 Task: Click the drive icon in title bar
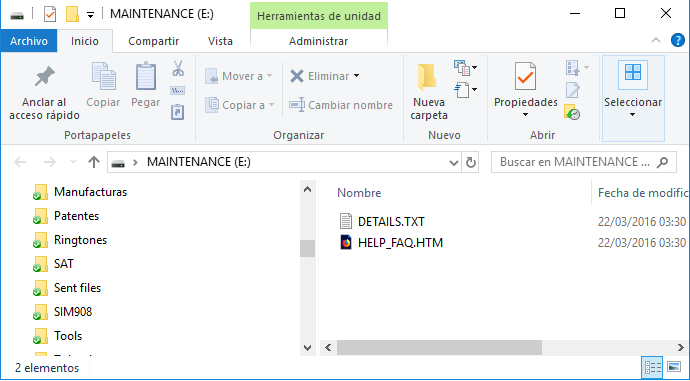pos(17,15)
